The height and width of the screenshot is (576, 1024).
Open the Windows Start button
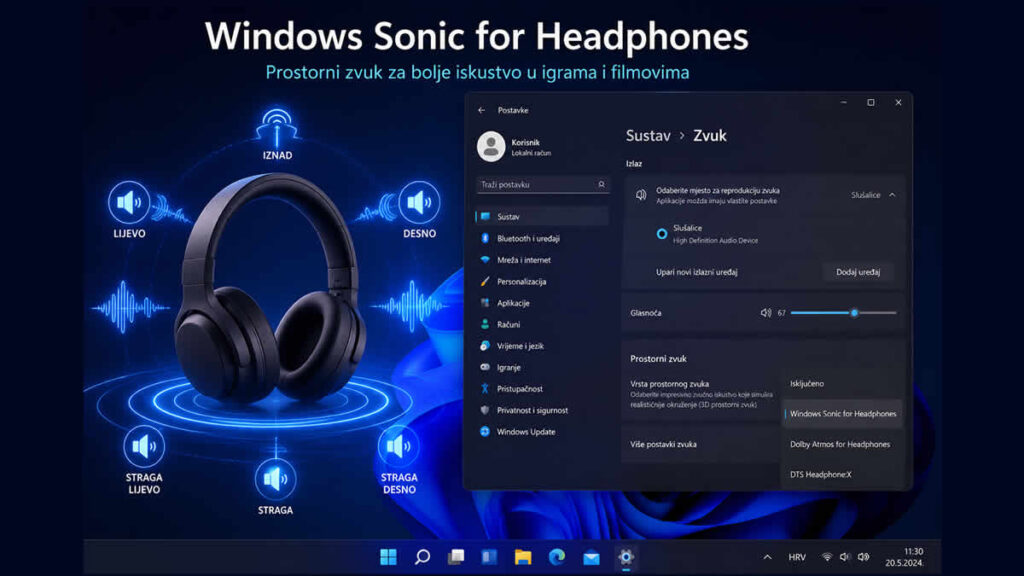tap(389, 556)
